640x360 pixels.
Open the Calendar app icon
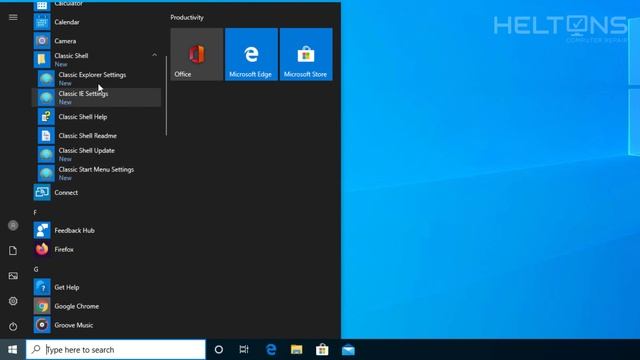click(x=42, y=22)
